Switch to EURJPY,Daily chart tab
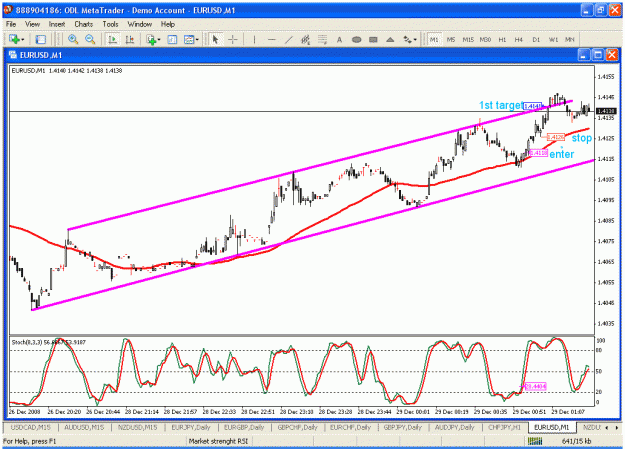The image size is (625, 449). tap(191, 427)
